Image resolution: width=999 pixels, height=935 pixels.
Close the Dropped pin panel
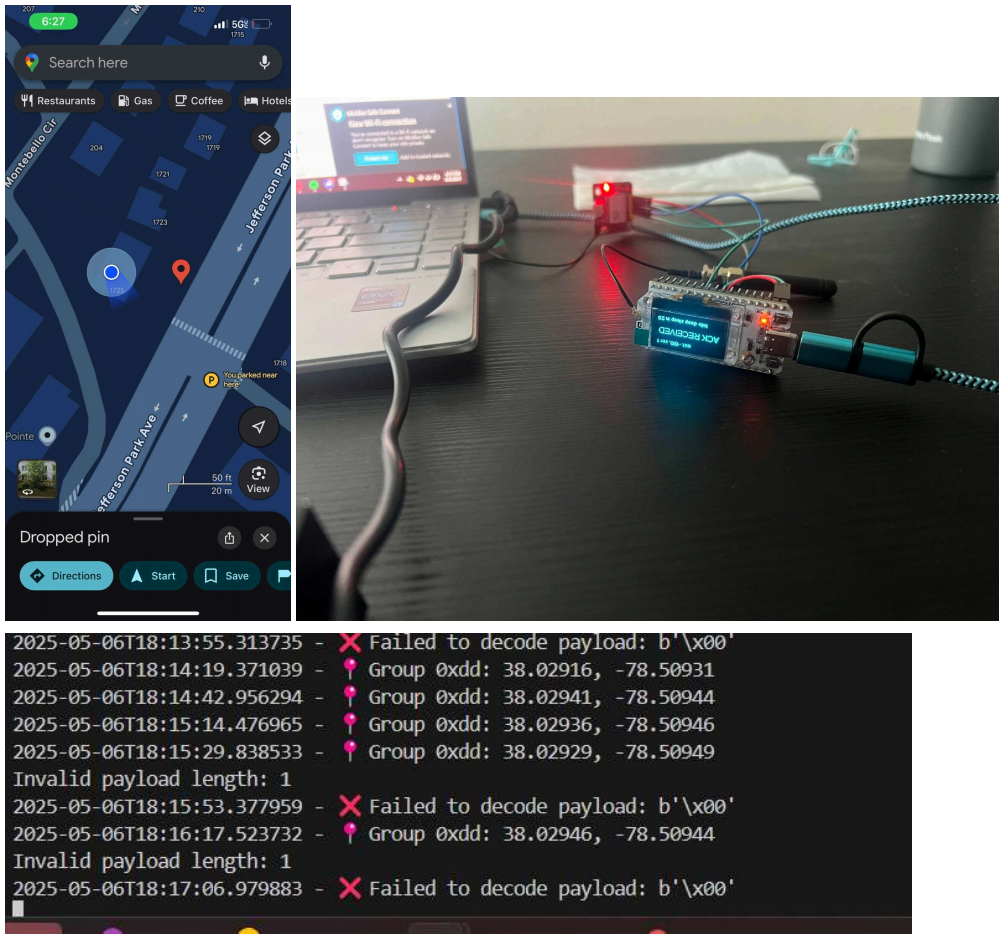264,538
